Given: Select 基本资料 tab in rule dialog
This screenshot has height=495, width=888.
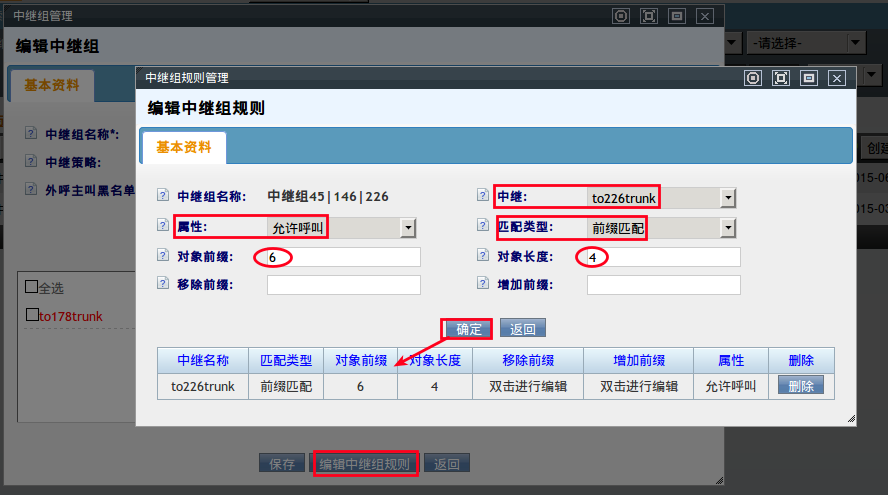Looking at the screenshot, I should pyautogui.click(x=184, y=147).
